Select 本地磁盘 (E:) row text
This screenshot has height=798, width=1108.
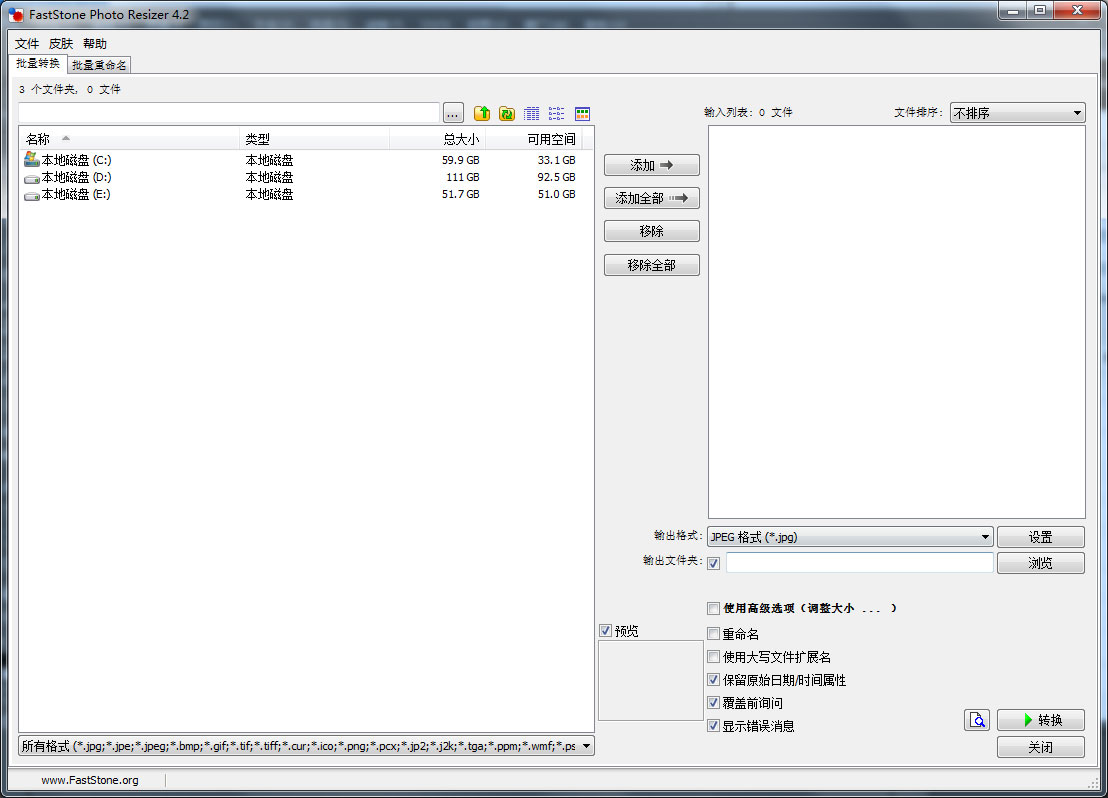tap(76, 194)
